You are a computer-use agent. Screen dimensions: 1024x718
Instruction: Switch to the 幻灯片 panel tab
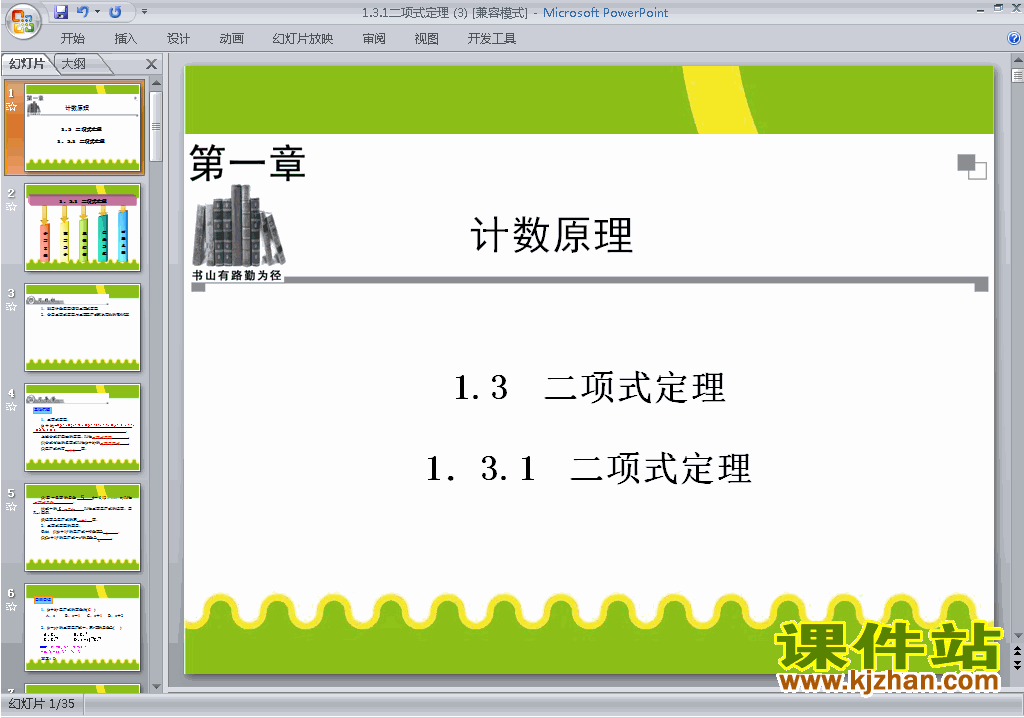[x=27, y=63]
